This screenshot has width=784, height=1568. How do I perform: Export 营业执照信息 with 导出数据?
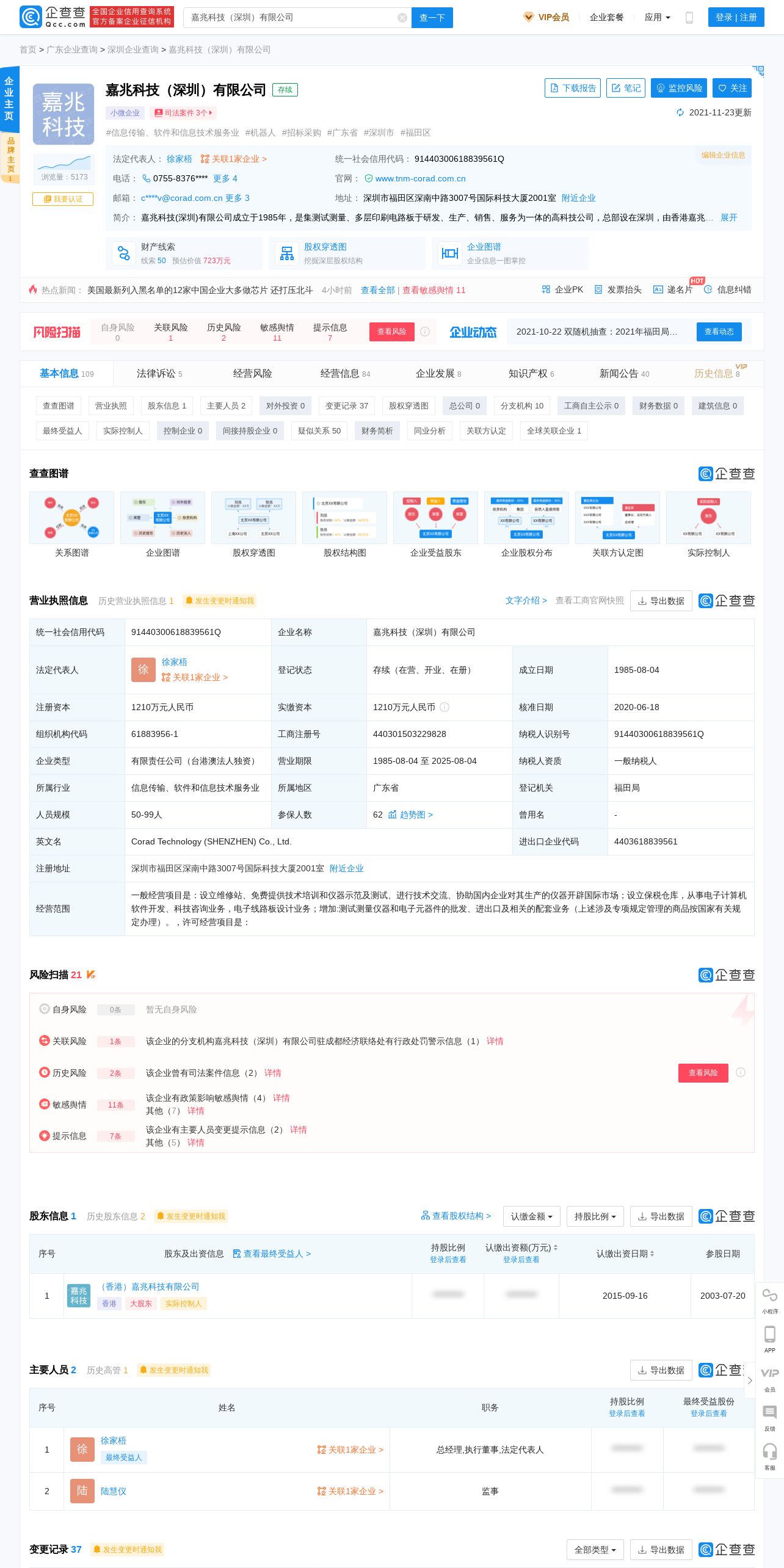click(661, 601)
